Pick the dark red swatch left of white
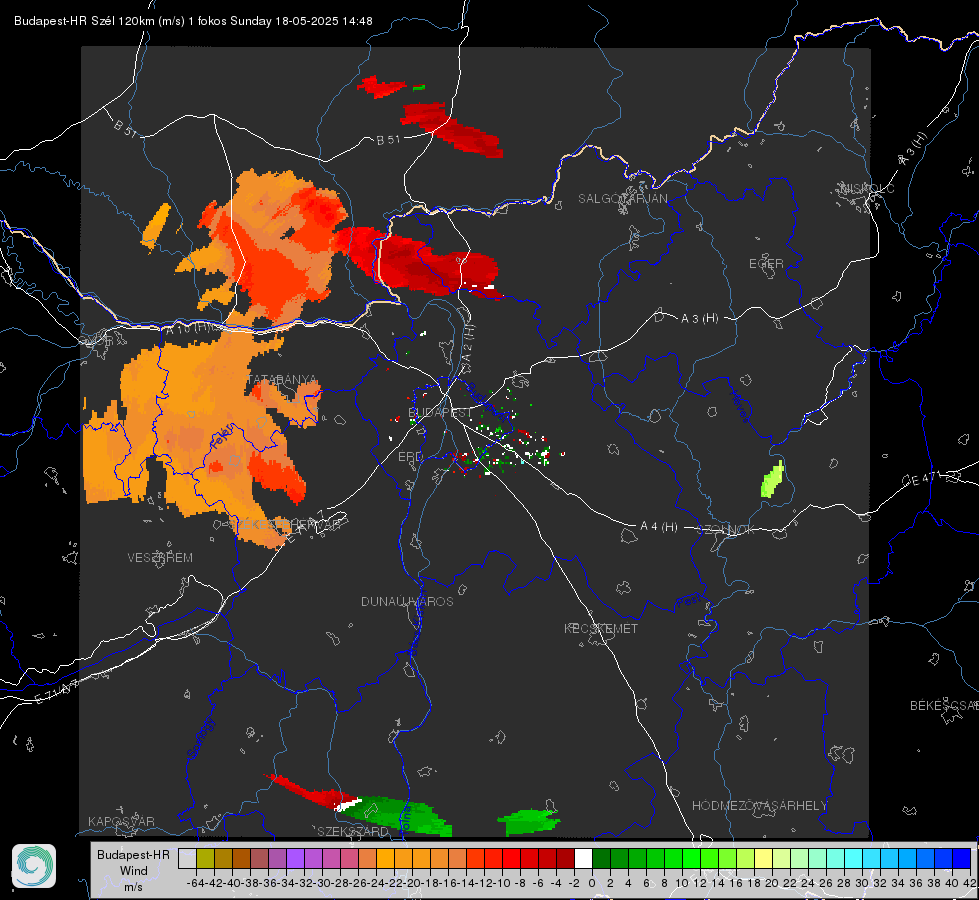 [565, 858]
